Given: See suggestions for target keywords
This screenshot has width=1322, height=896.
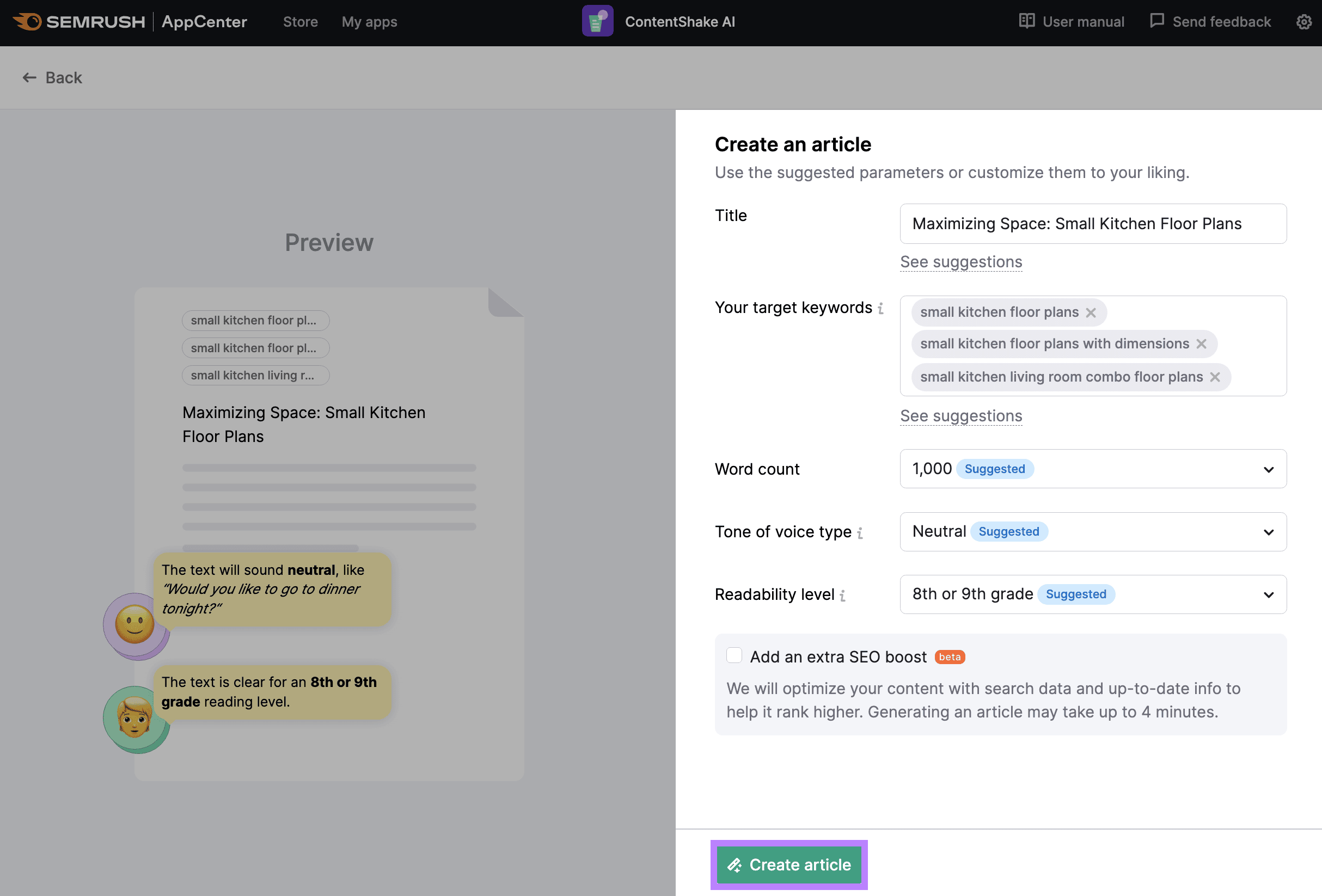Looking at the screenshot, I should (960, 416).
